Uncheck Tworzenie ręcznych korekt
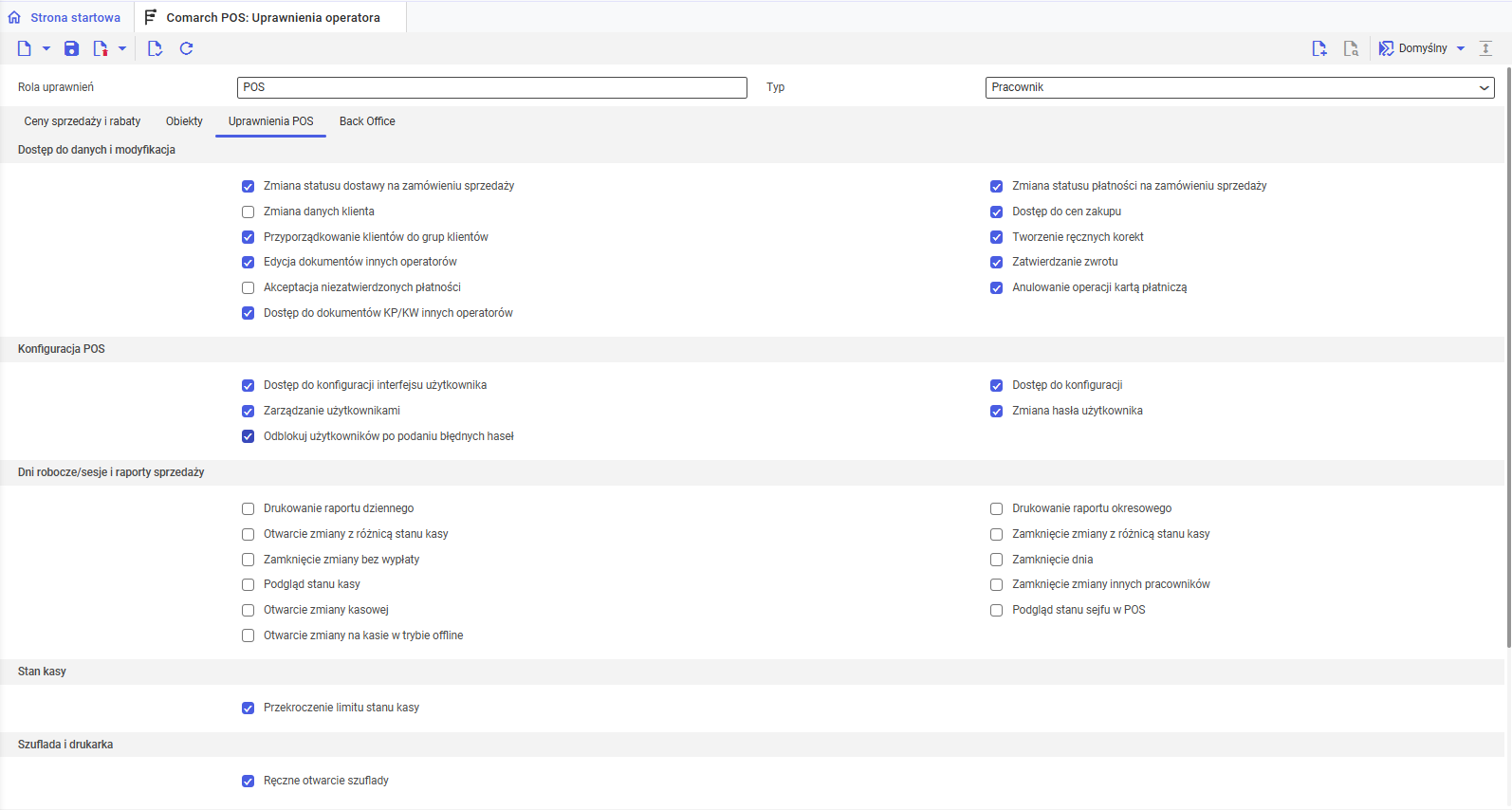Viewport: 1512px width, 810px height. [x=997, y=237]
